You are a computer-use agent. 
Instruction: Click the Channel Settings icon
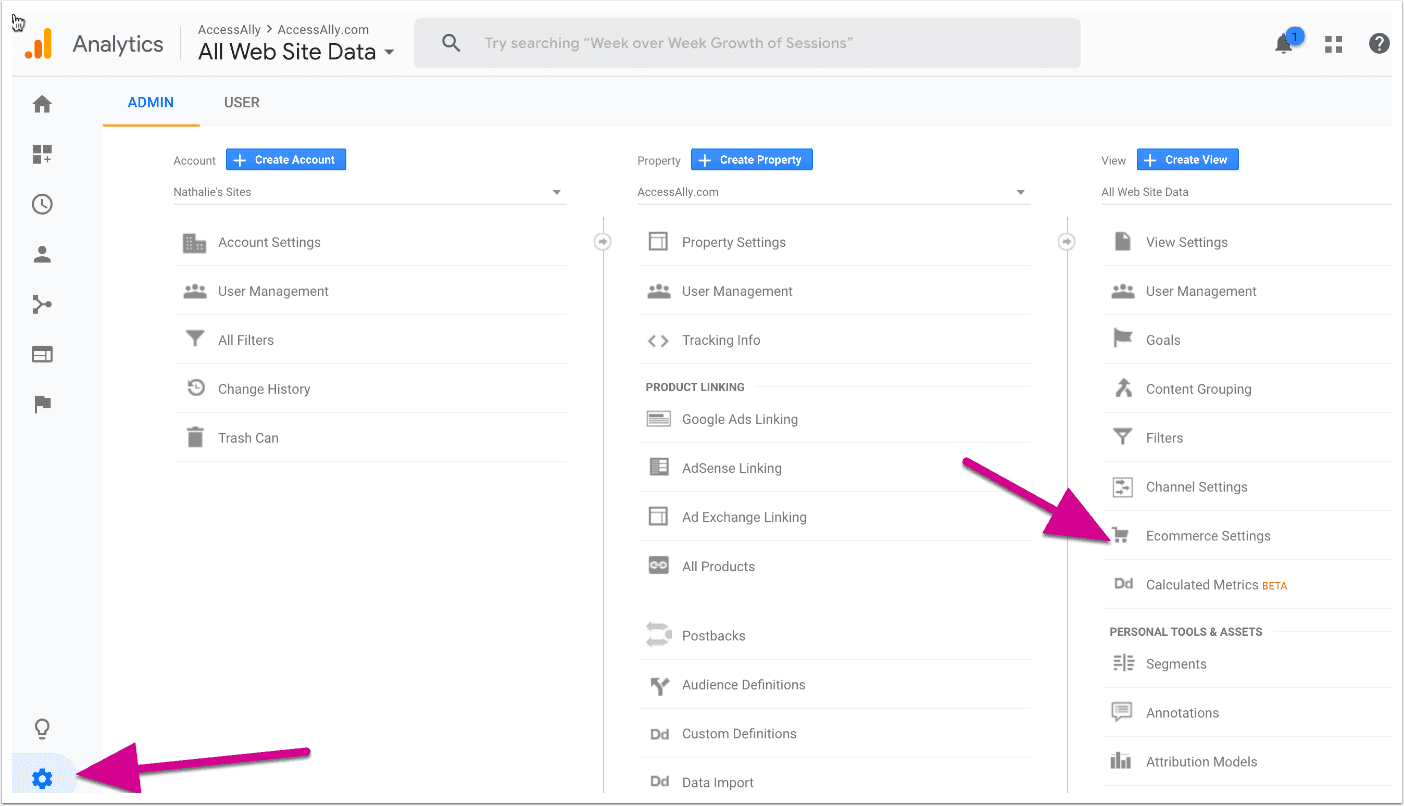click(1122, 487)
